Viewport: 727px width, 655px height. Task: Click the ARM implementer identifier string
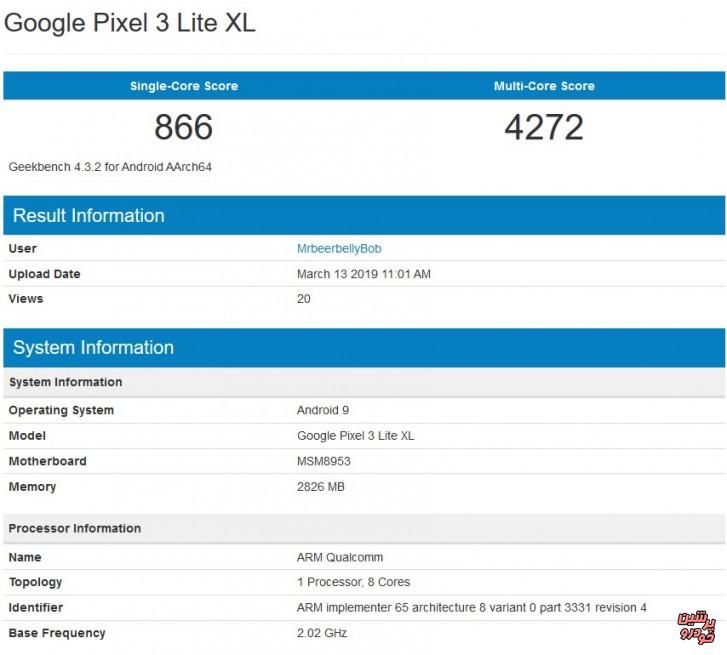coord(472,607)
